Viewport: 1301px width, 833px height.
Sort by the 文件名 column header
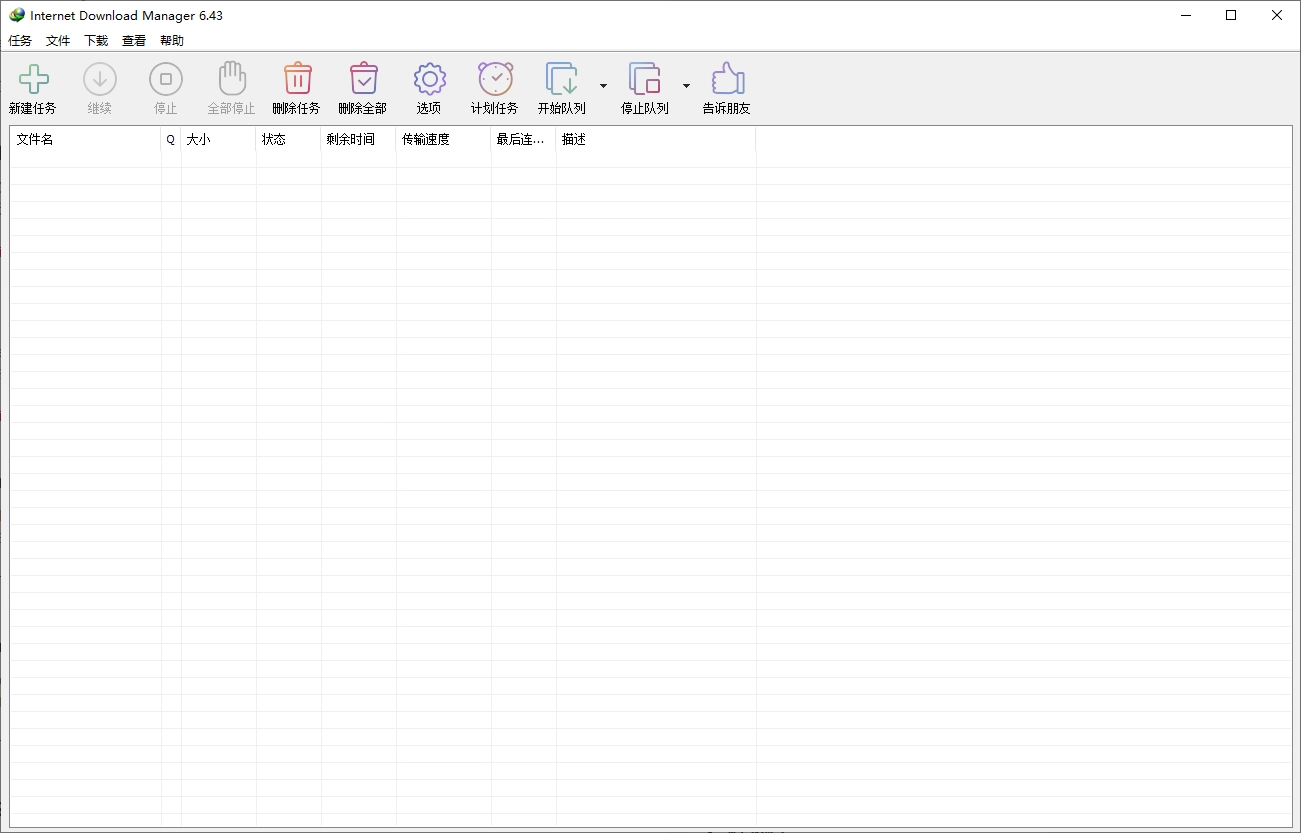tap(86, 140)
